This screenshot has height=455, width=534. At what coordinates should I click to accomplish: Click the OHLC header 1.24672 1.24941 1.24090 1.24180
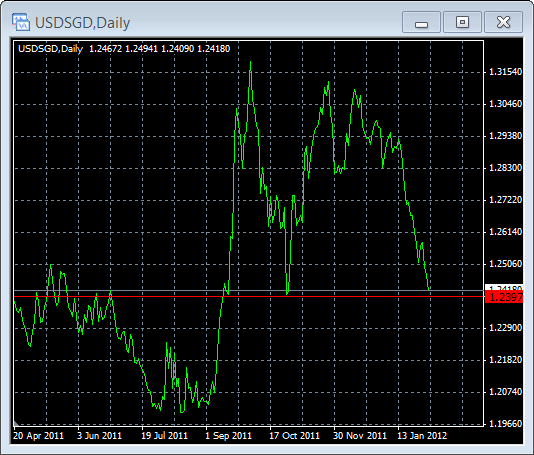point(159,49)
